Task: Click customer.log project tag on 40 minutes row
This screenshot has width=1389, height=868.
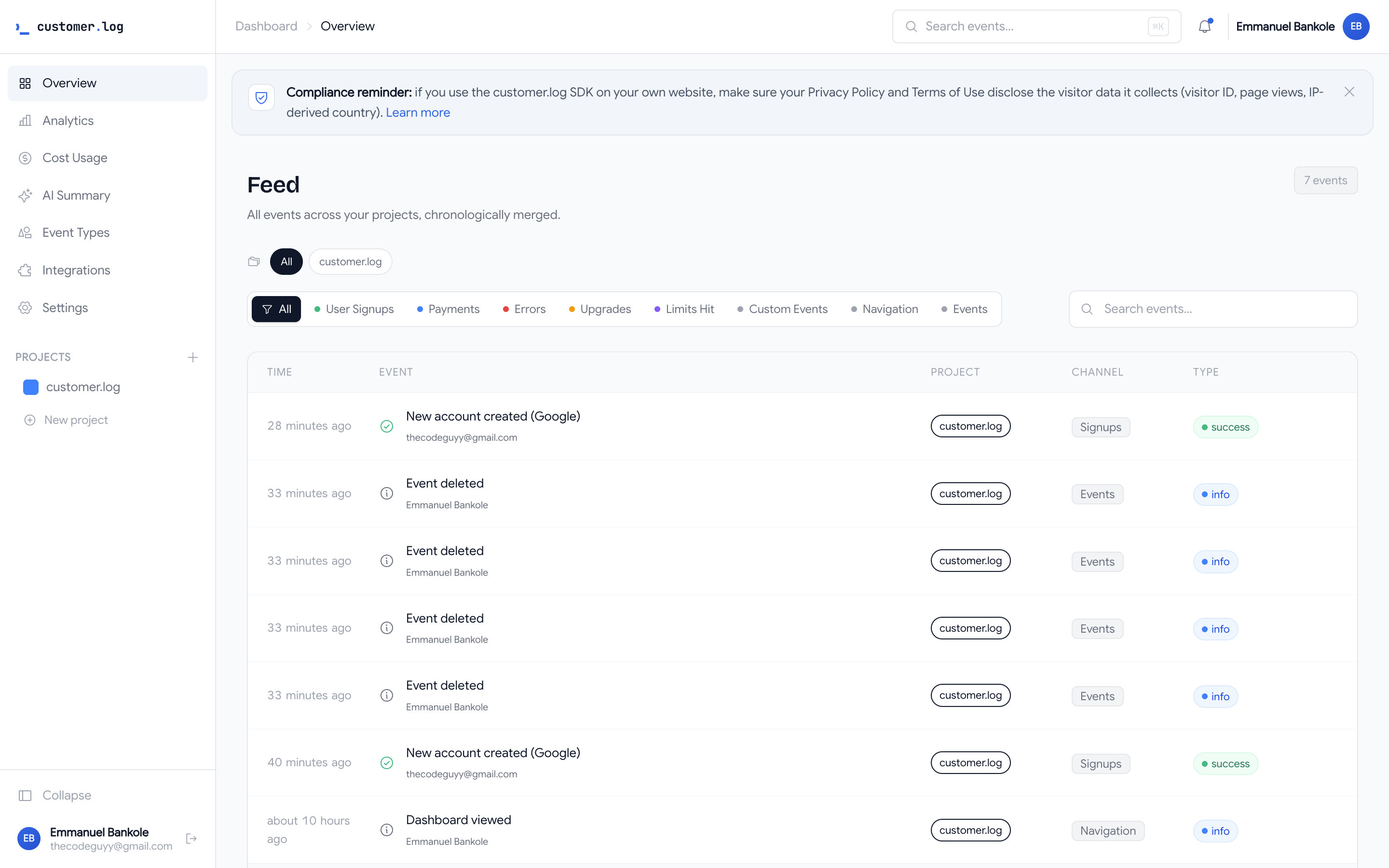Action: coord(970,762)
